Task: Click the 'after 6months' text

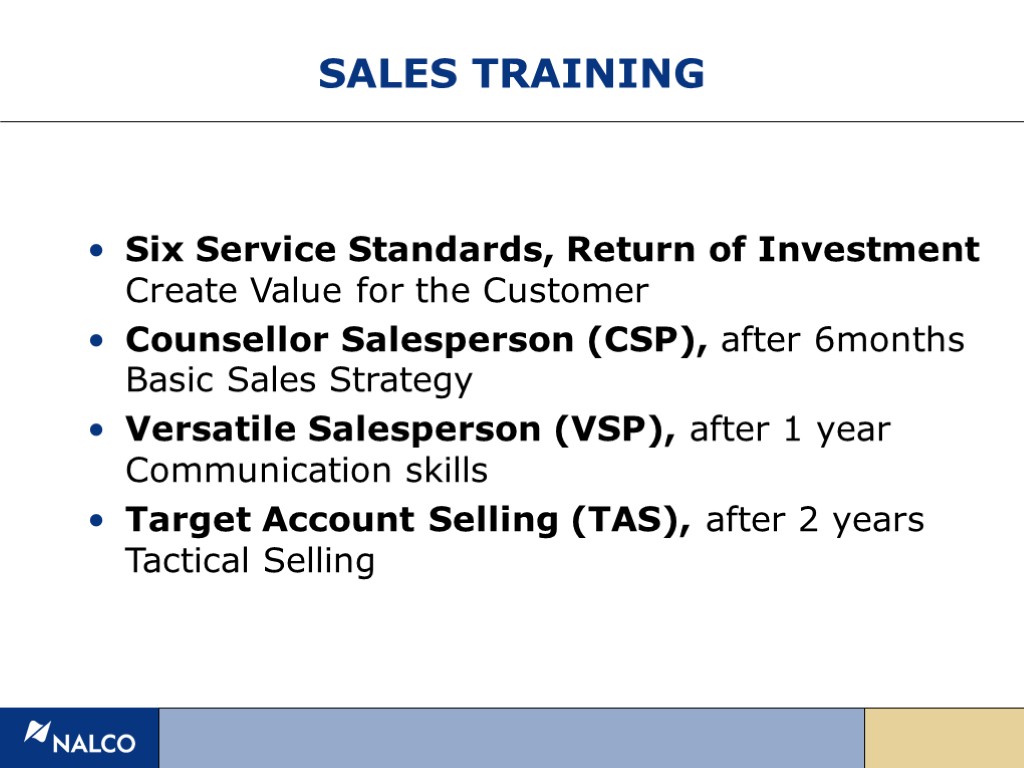Action: [x=843, y=340]
